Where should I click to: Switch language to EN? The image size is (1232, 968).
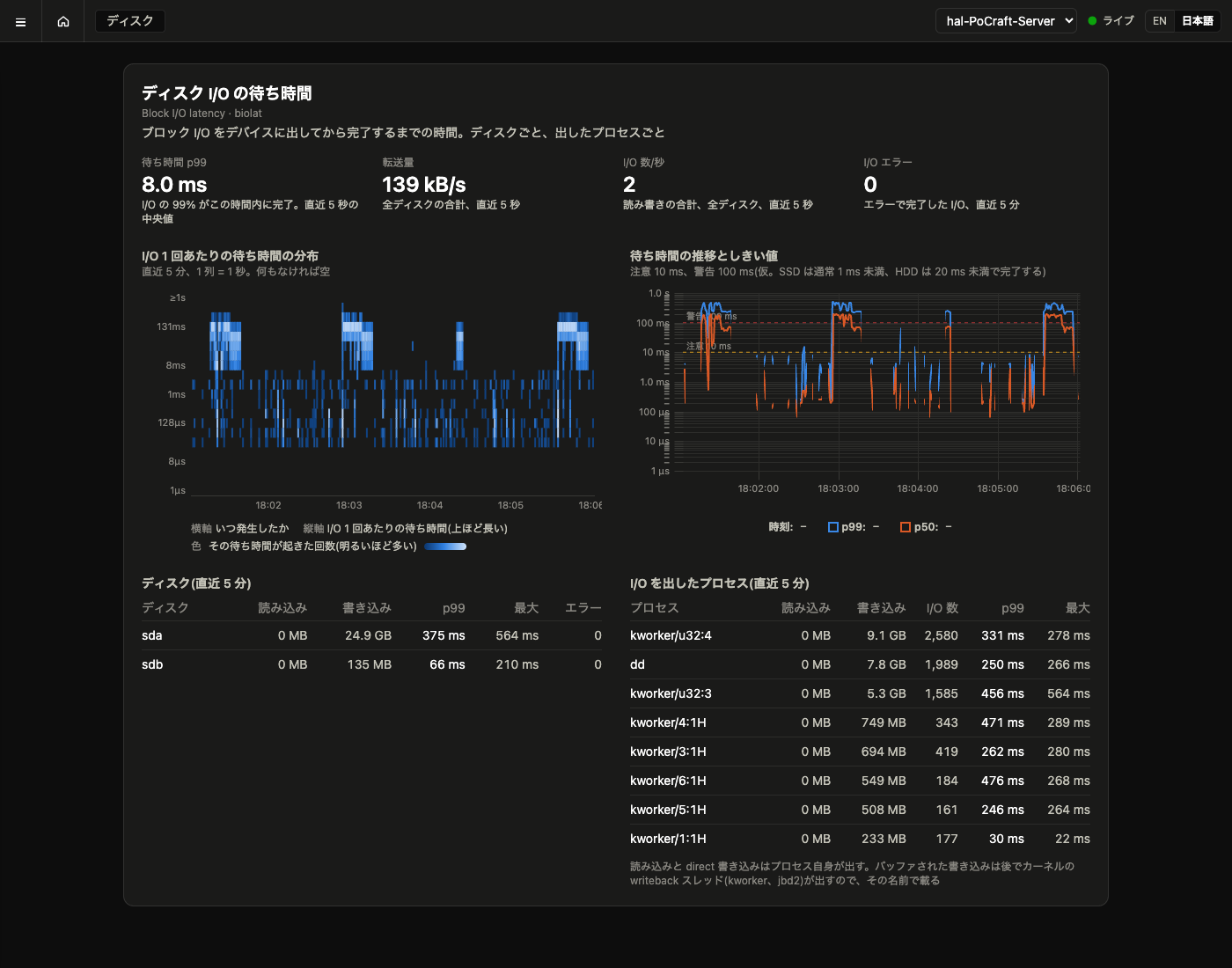pyautogui.click(x=1160, y=21)
